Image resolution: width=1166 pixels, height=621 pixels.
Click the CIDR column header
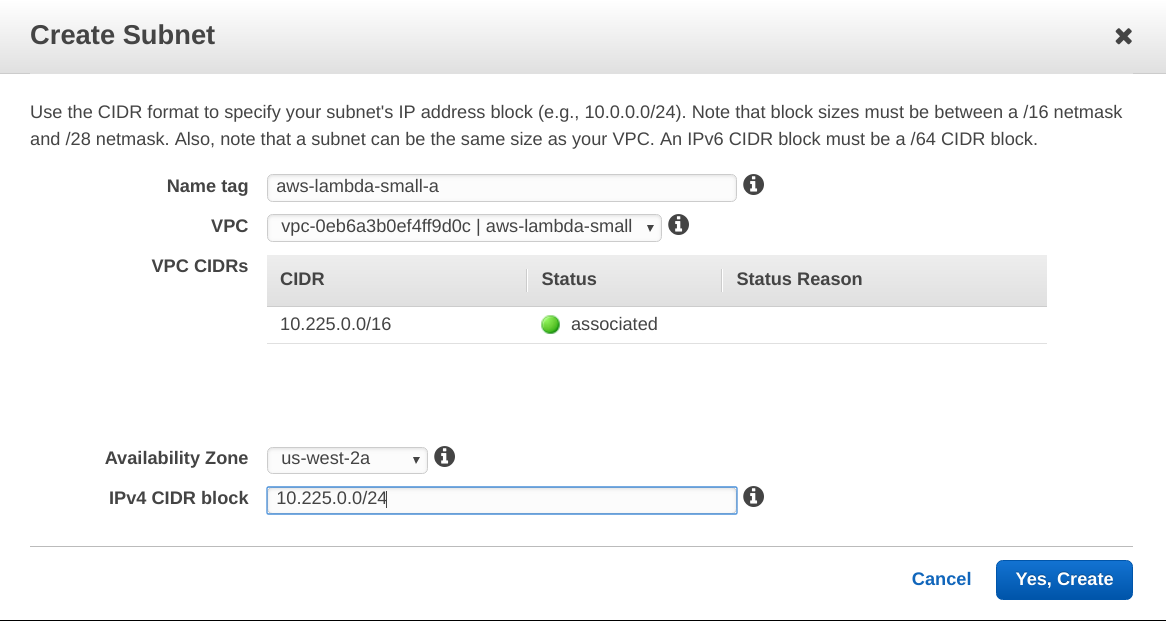click(303, 279)
